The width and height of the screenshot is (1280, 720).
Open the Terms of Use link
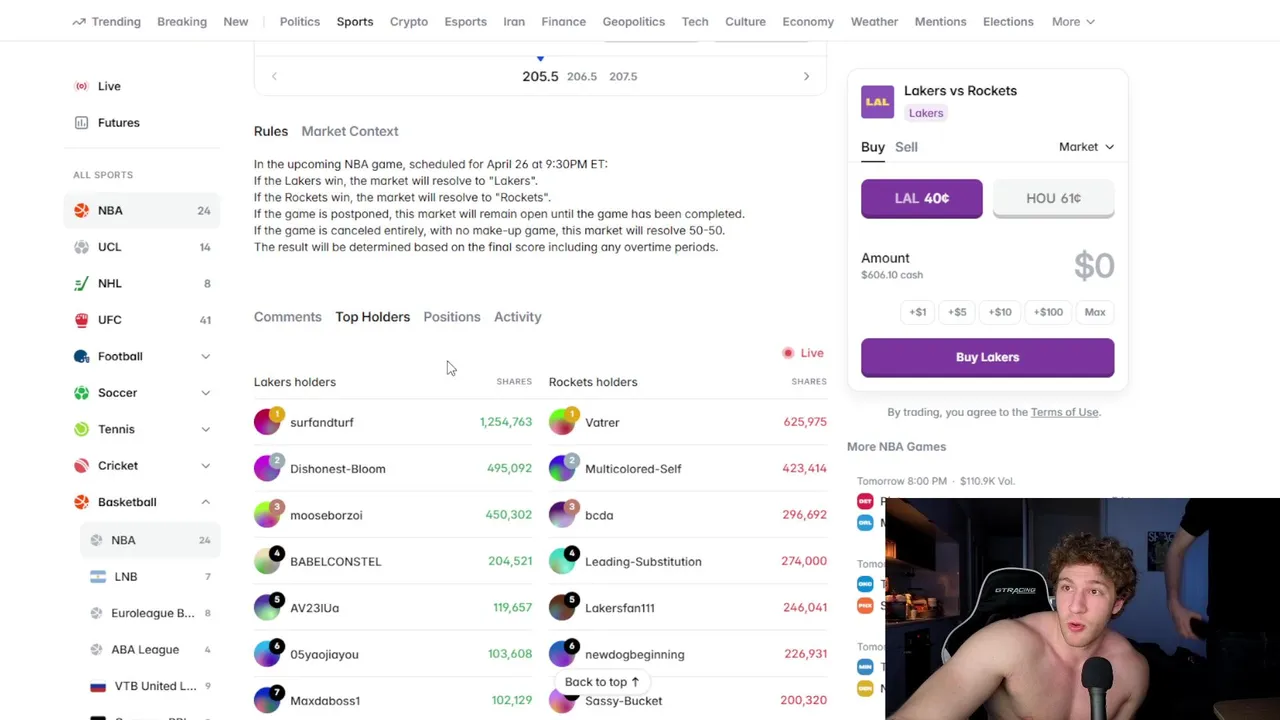tap(1064, 412)
